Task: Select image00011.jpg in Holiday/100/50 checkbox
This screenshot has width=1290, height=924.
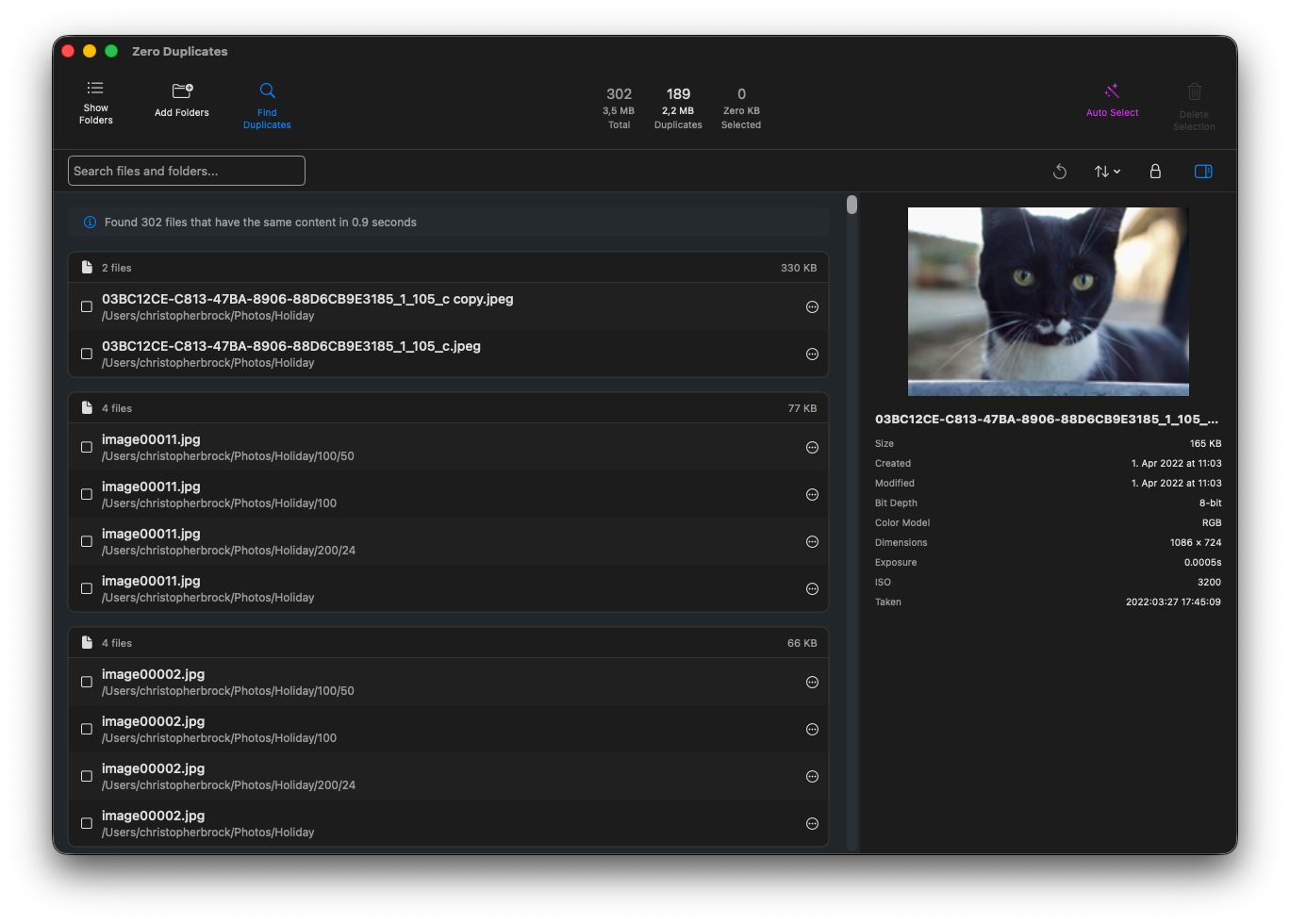Action: 87,447
